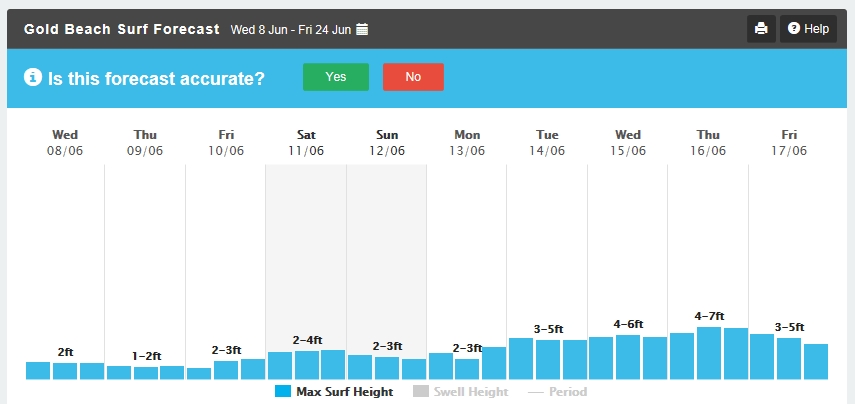This screenshot has width=855, height=404.
Task: Select the Fri 17/06 day header
Action: tap(789, 142)
